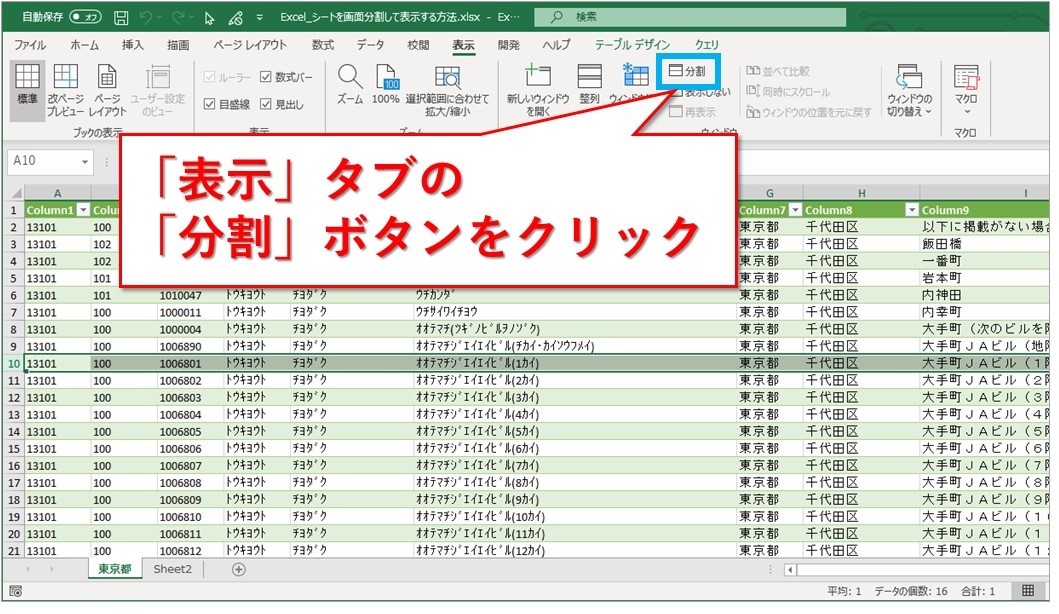Toggle the ルーラー ruler checkbox
Screen dimensions: 1059x614
pyautogui.click(x=209, y=77)
